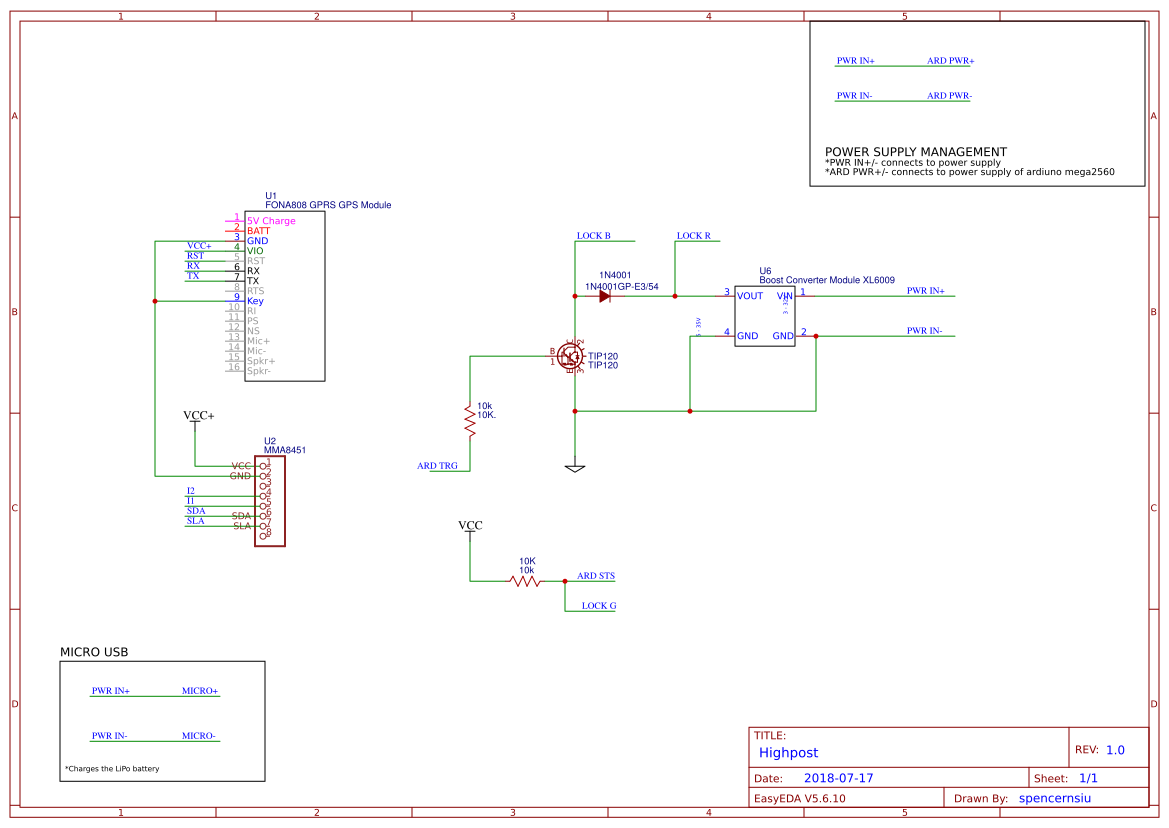Click the 10K resistor beside ARD STS
The image size is (1169, 828).
(525, 580)
